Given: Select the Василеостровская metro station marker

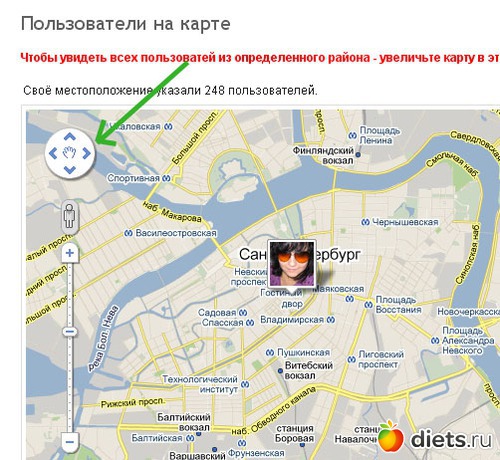Looking at the screenshot, I should pos(128,233).
